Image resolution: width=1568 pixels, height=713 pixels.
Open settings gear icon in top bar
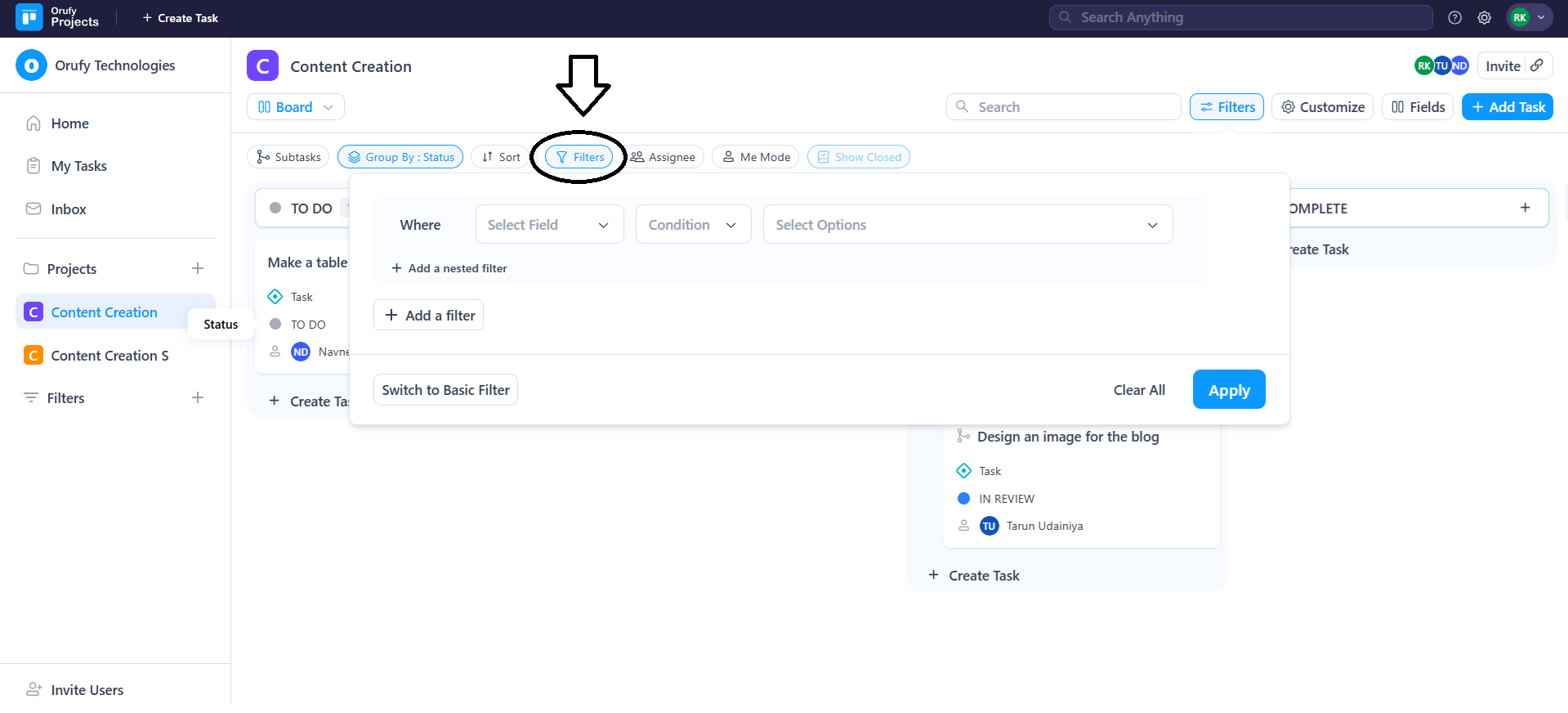pos(1484,17)
